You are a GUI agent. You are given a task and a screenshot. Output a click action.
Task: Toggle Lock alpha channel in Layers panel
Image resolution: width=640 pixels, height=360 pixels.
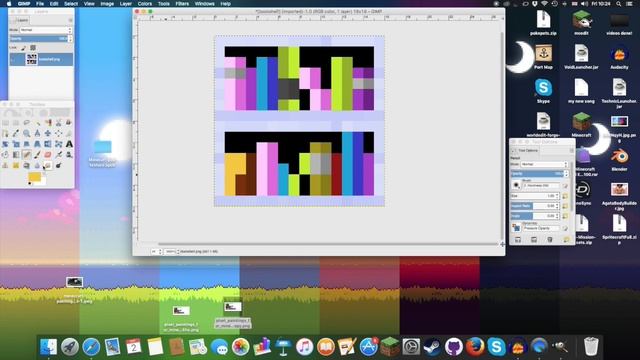tap(33, 48)
